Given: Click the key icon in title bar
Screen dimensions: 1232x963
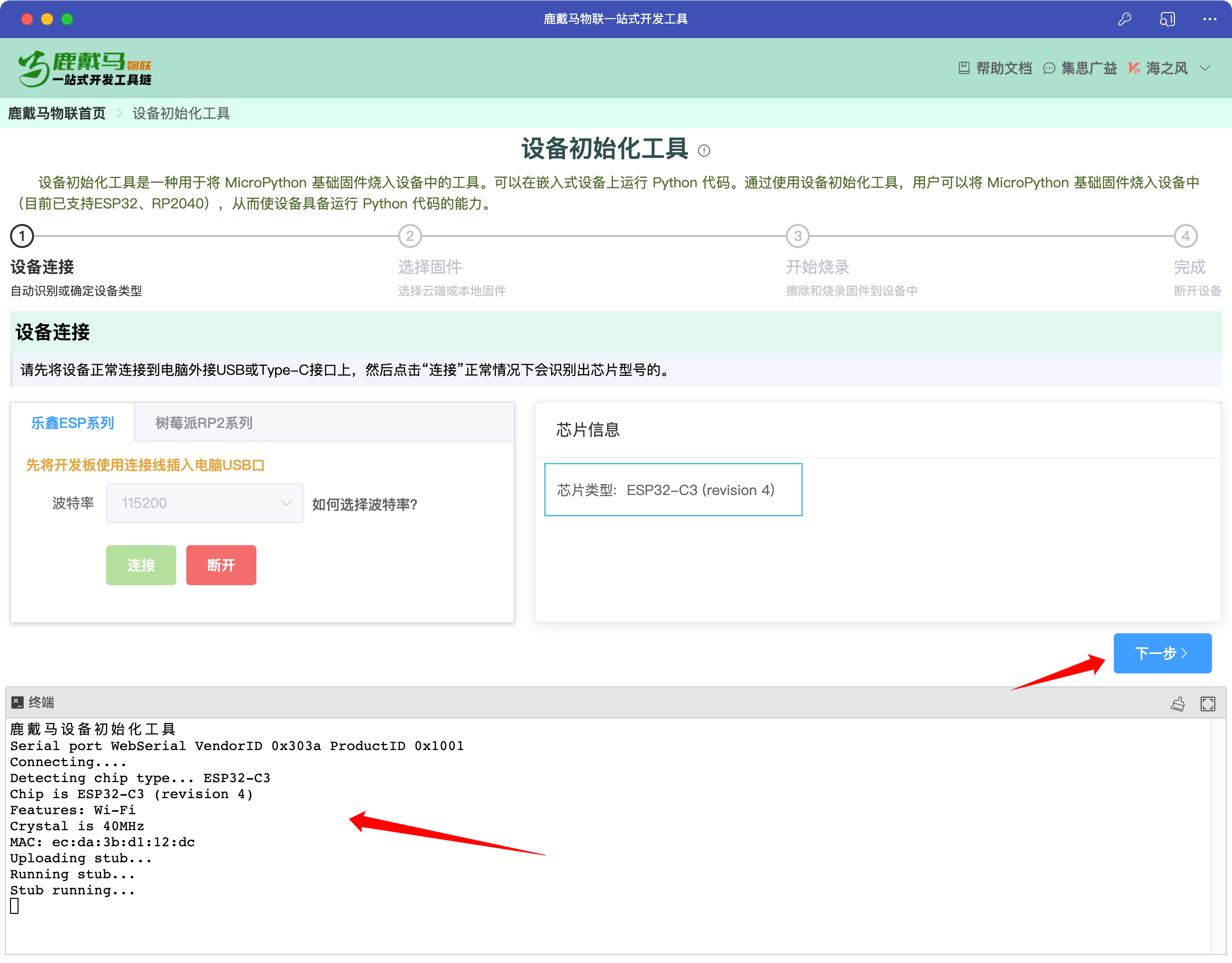Looking at the screenshot, I should point(1124,19).
